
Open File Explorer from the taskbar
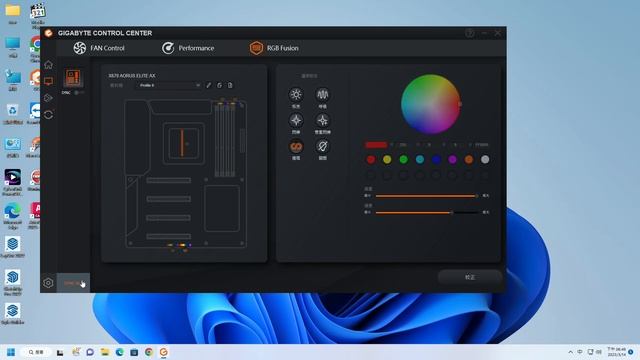pyautogui.click(x=104, y=352)
